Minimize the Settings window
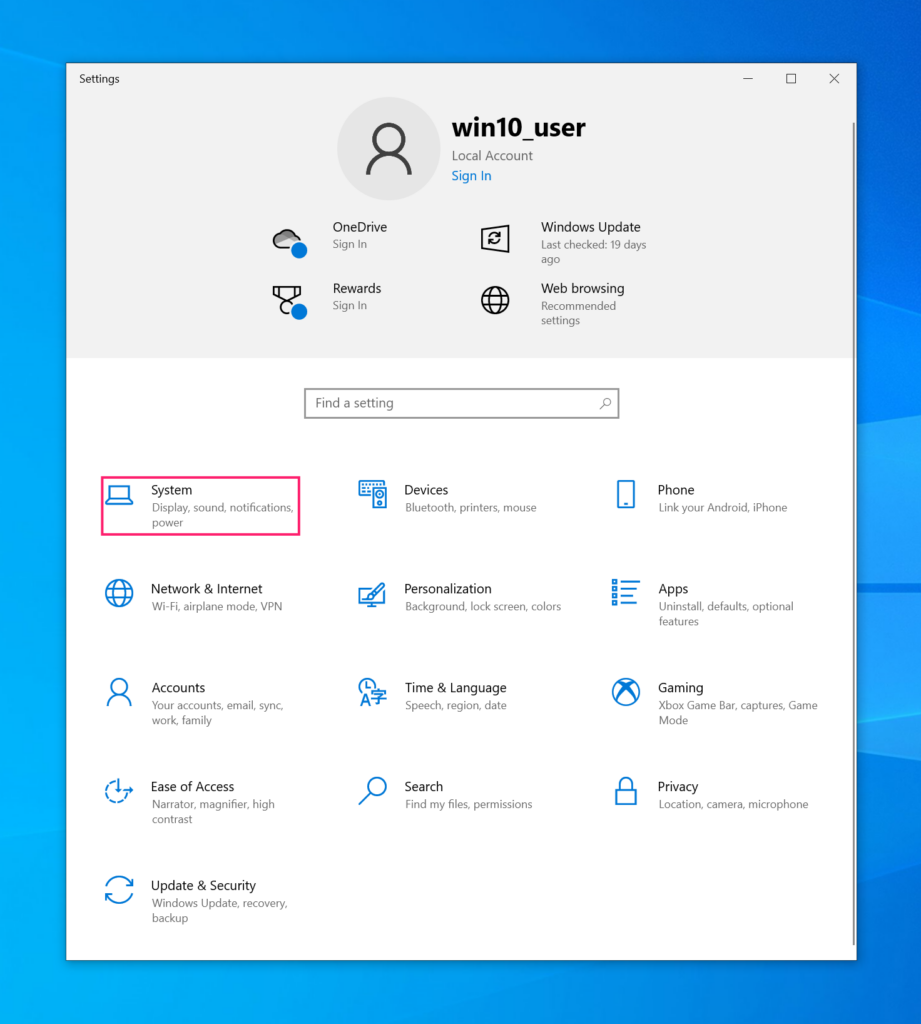921x1024 pixels. pyautogui.click(x=748, y=78)
